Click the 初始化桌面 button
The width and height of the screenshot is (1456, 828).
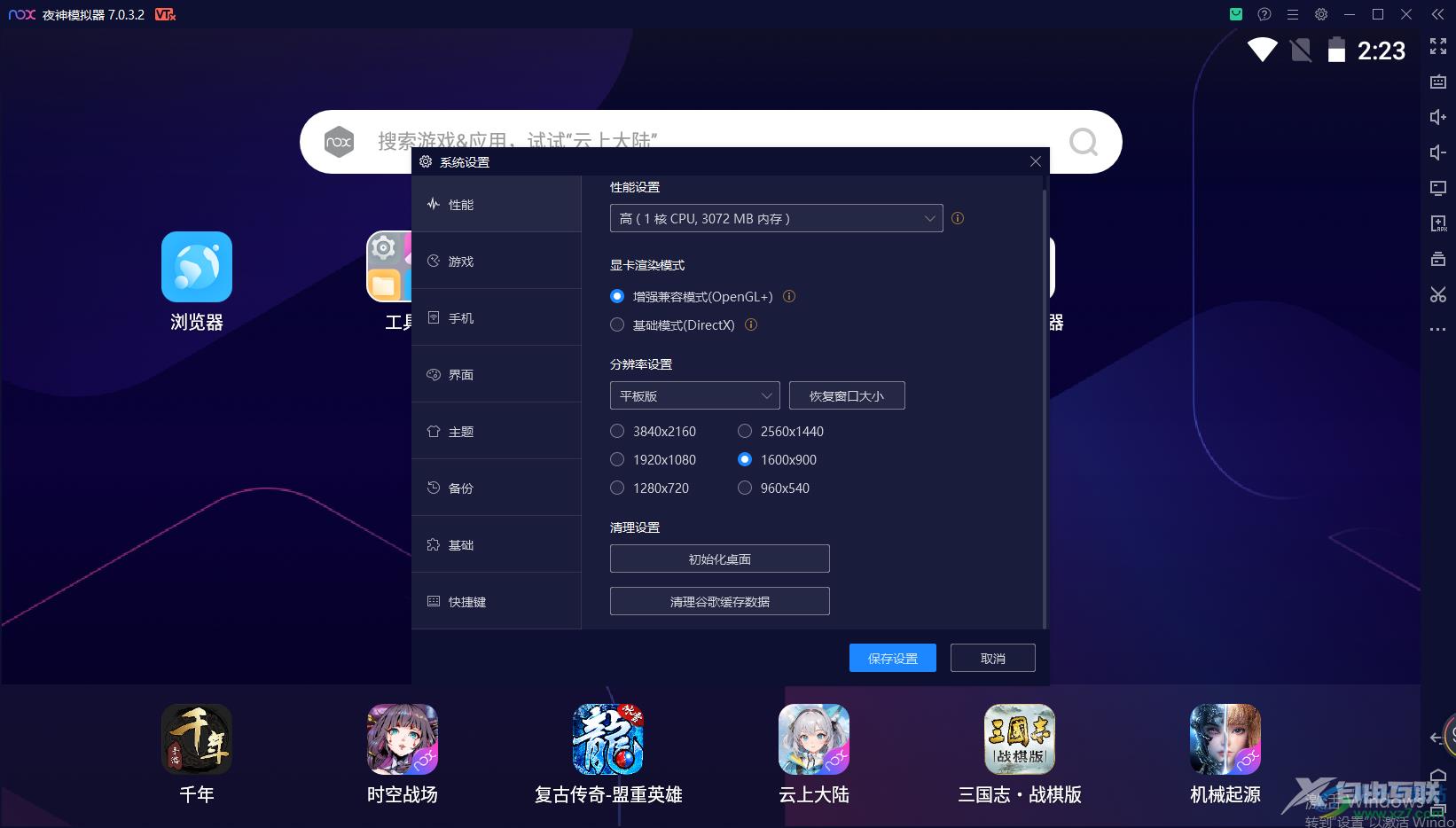click(720, 559)
